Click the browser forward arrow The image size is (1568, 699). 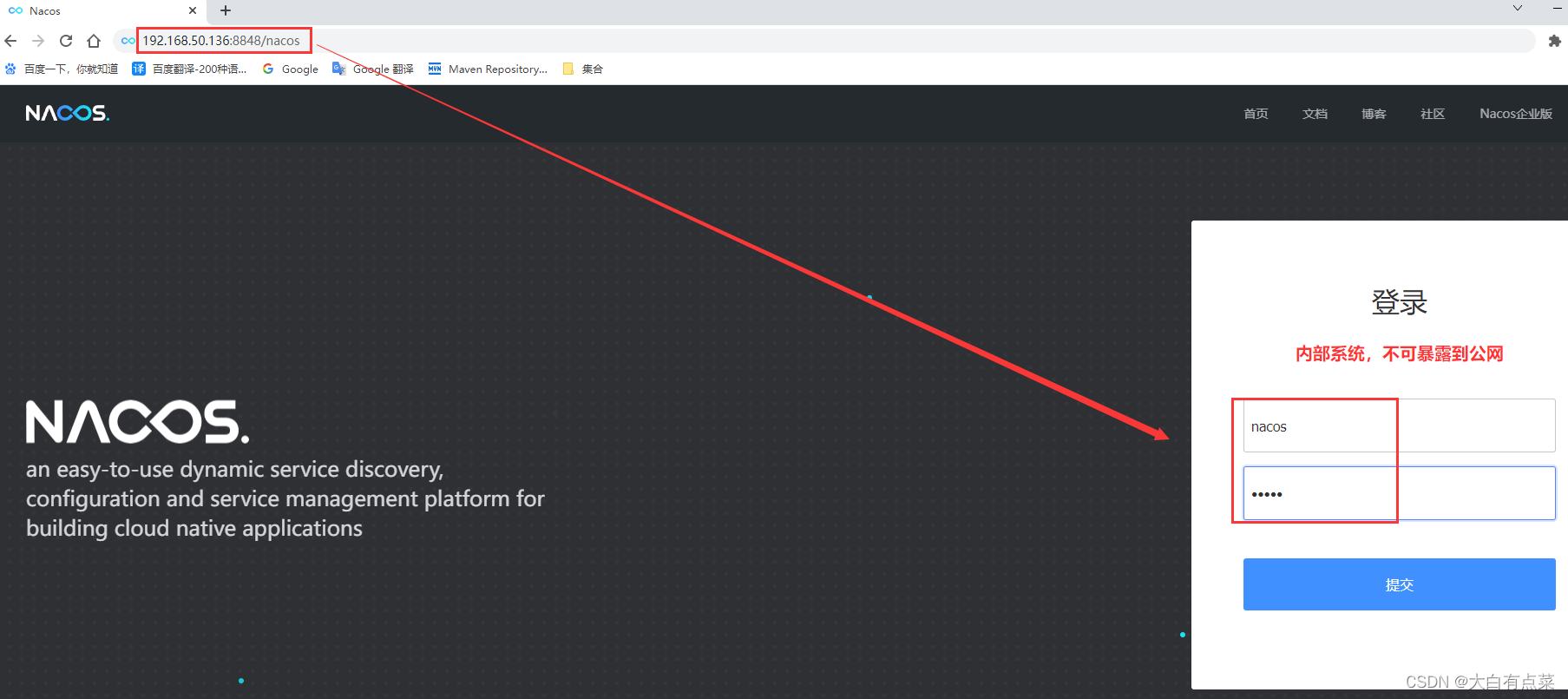click(x=38, y=41)
